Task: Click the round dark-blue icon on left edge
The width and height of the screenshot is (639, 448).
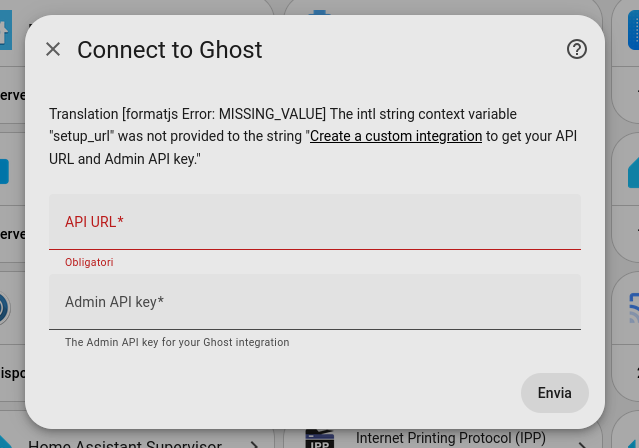Action: click(x=4, y=307)
